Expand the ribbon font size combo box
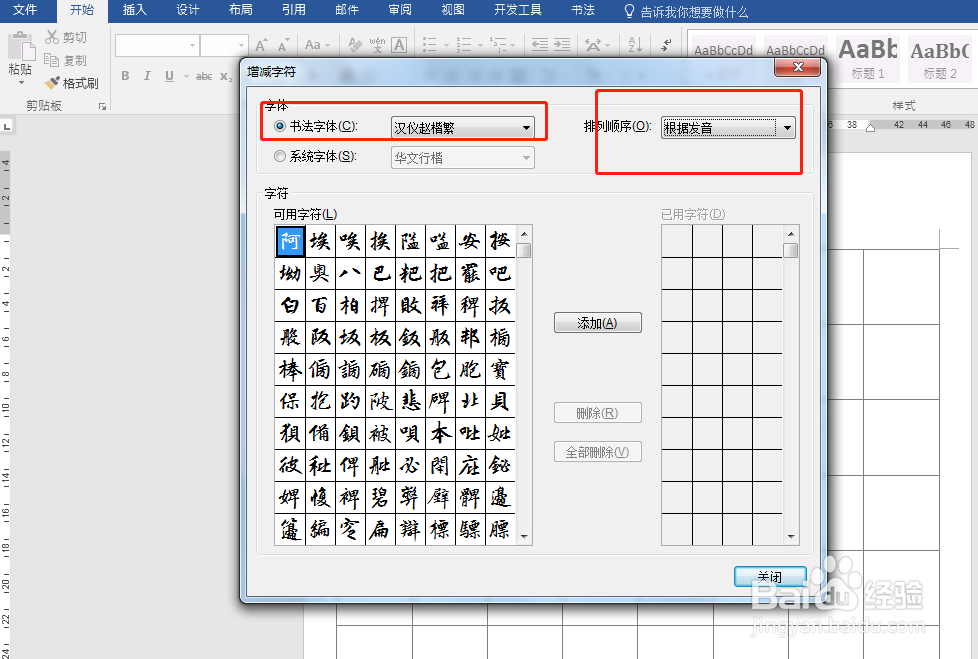978x659 pixels. (x=241, y=46)
